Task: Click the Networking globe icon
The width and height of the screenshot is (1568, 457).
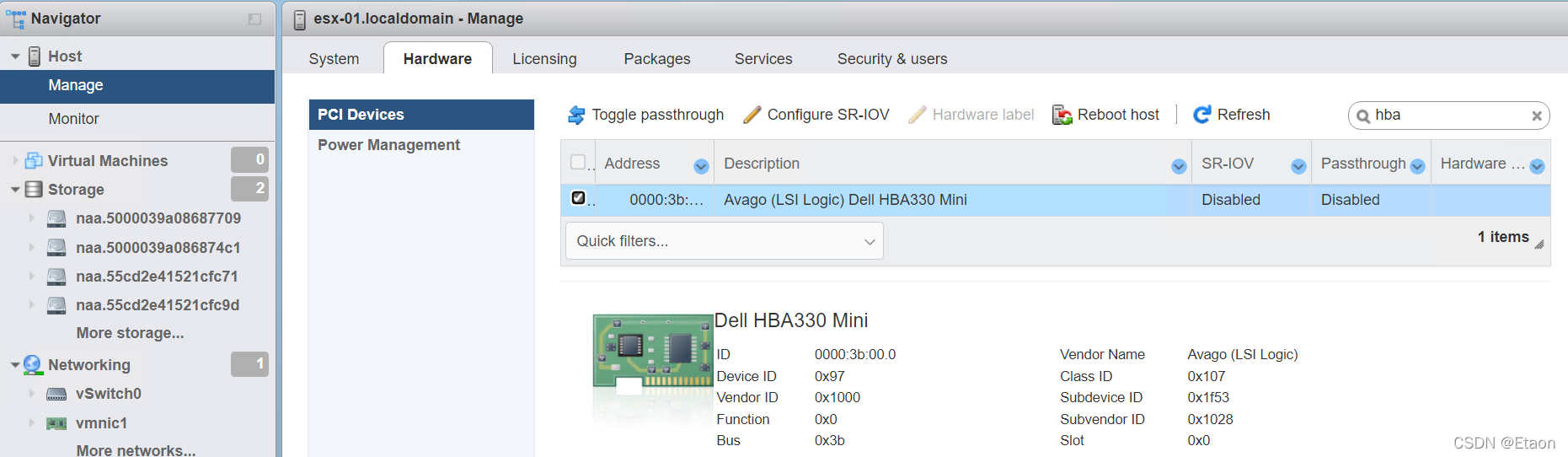Action: click(x=33, y=364)
